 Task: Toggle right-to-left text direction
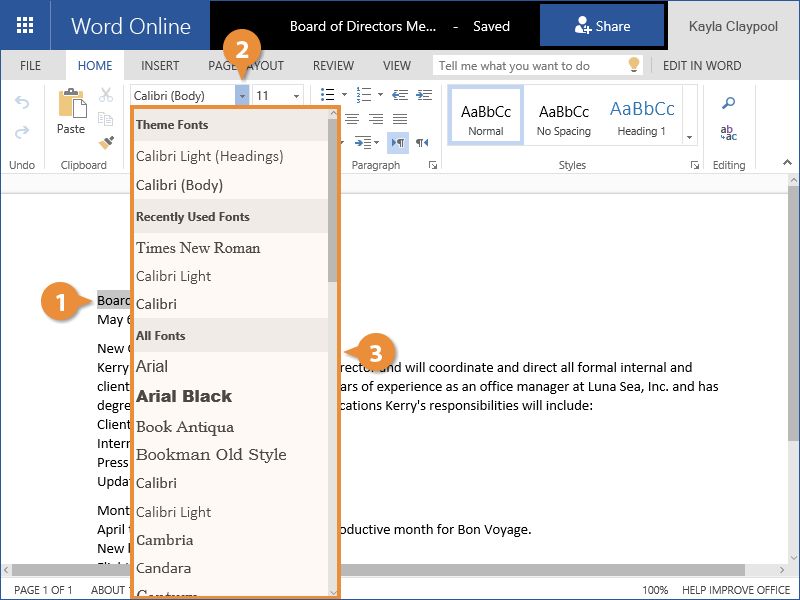tap(423, 143)
